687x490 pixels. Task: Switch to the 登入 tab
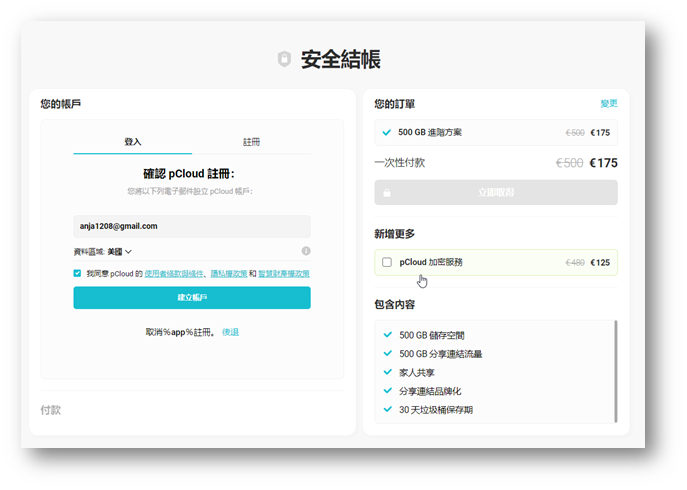coord(132,142)
